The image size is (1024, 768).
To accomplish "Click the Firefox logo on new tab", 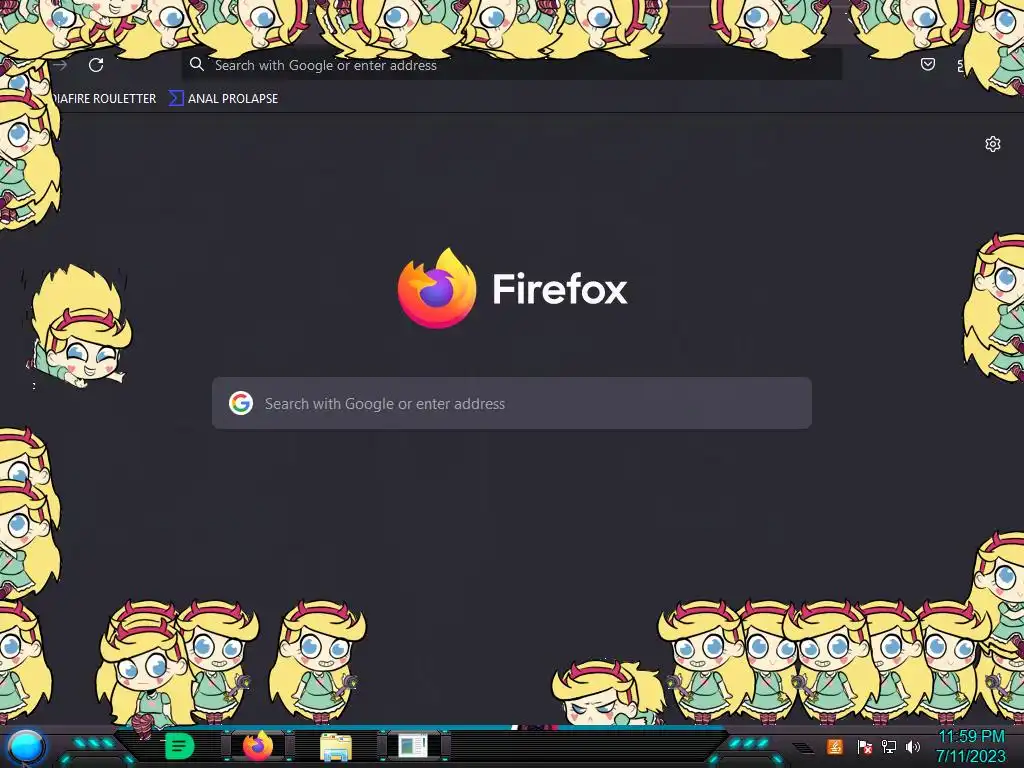I will coord(437,288).
